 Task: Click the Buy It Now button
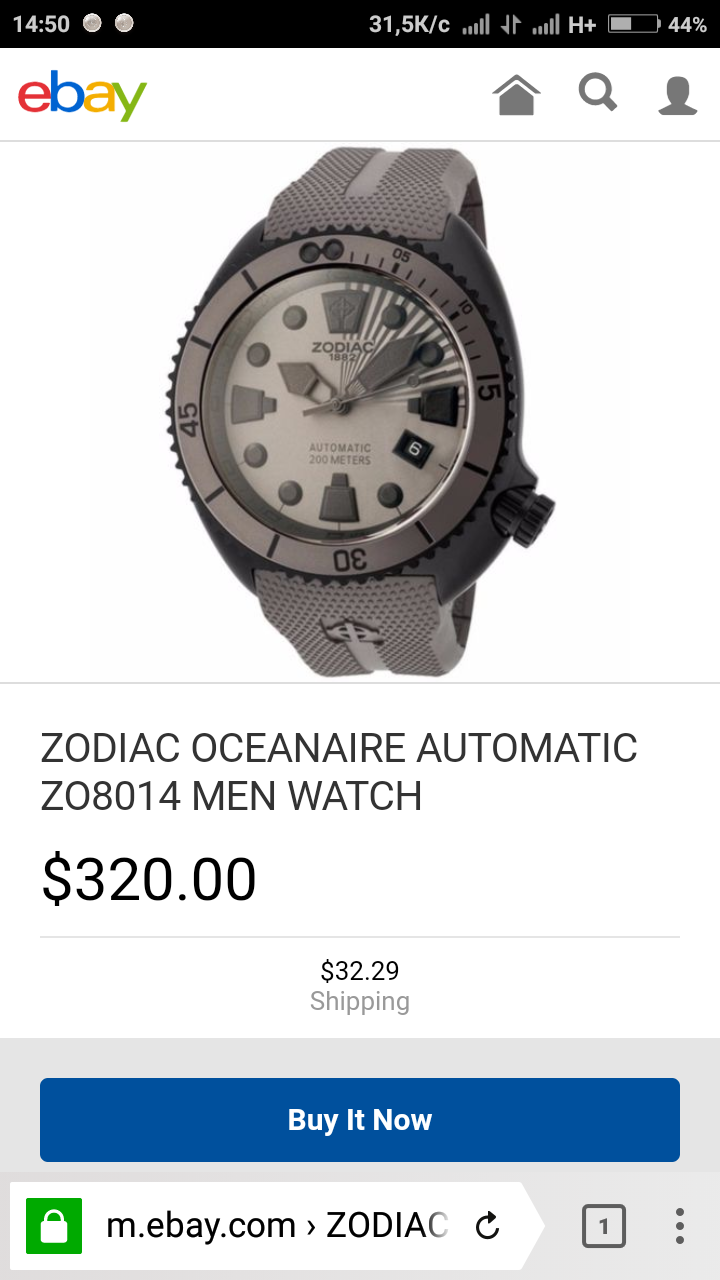[x=360, y=1120]
